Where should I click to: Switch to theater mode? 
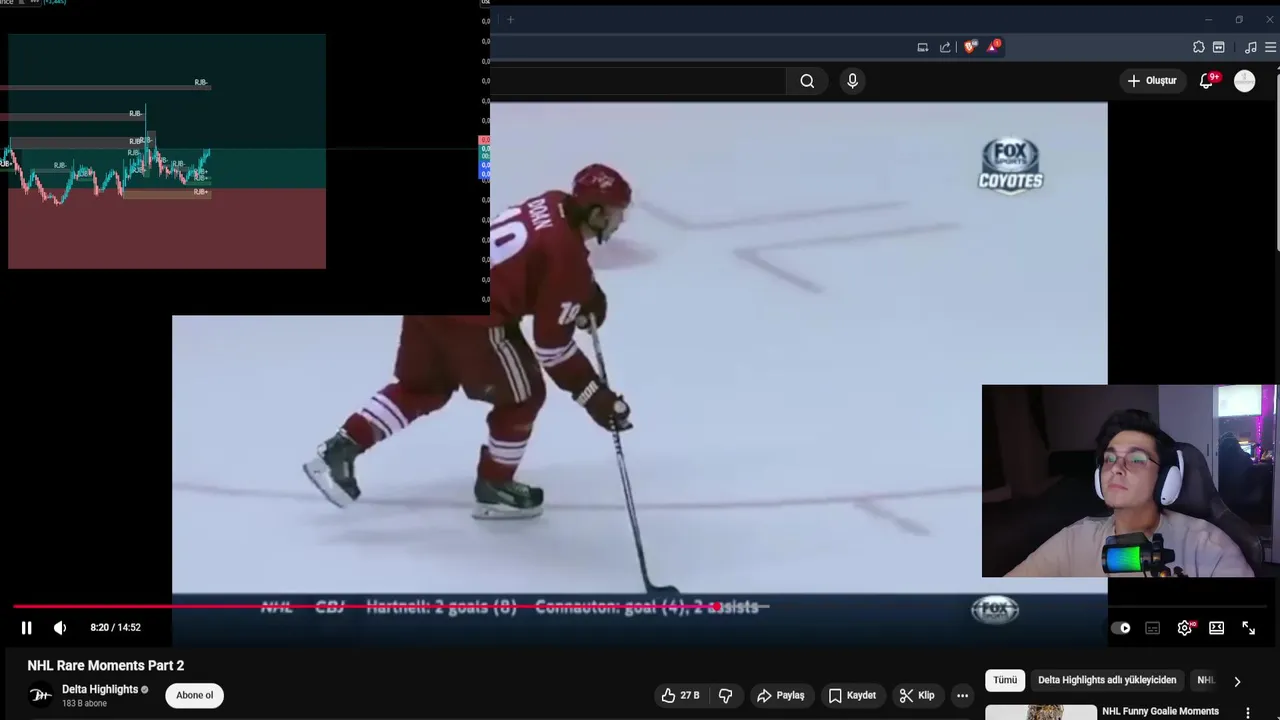tap(1217, 628)
